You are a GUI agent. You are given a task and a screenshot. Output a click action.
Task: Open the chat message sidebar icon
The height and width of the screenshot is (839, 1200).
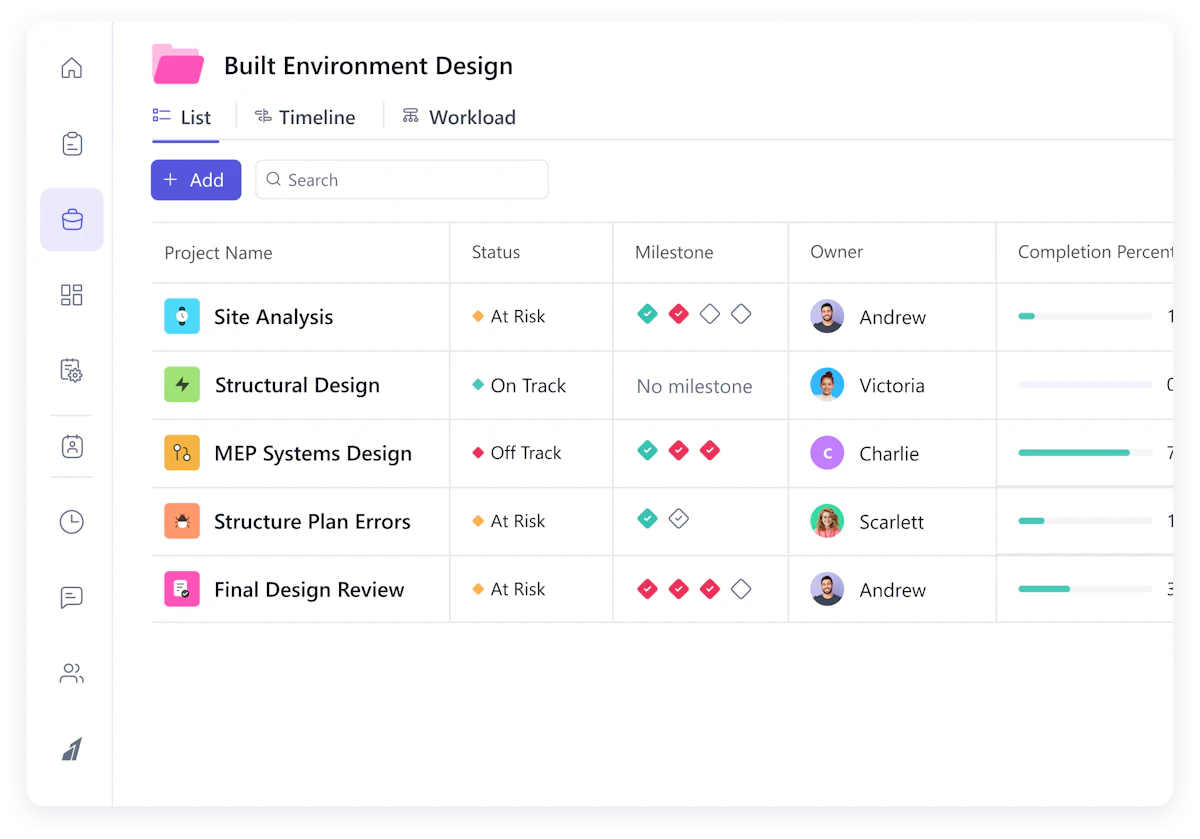[71, 597]
